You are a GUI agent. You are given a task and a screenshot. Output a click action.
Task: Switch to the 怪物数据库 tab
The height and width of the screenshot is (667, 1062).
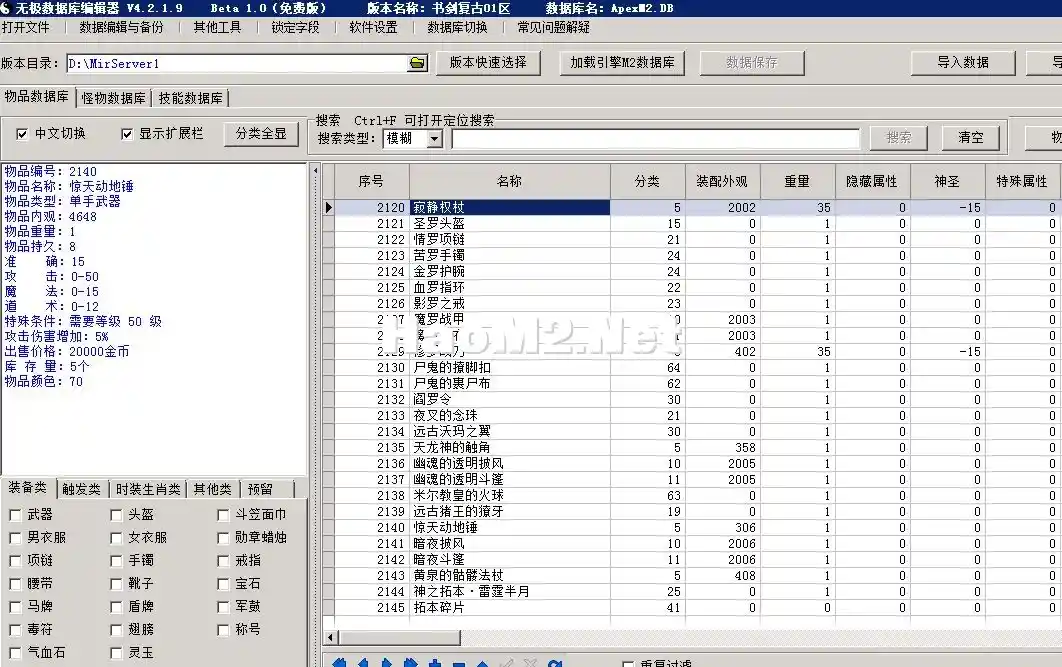[x=114, y=98]
